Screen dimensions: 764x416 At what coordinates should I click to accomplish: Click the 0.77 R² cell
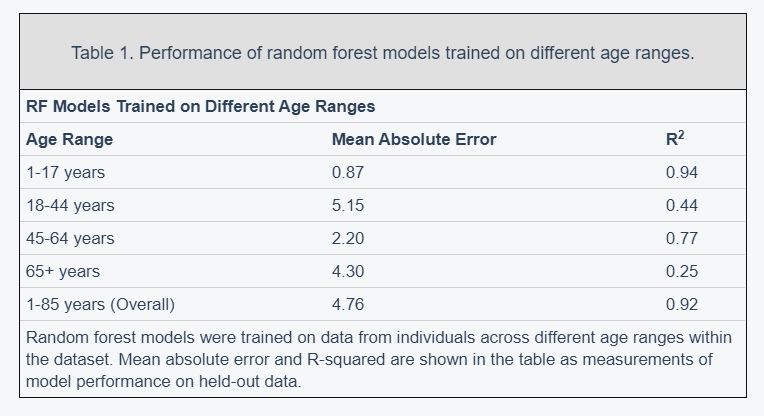682,239
